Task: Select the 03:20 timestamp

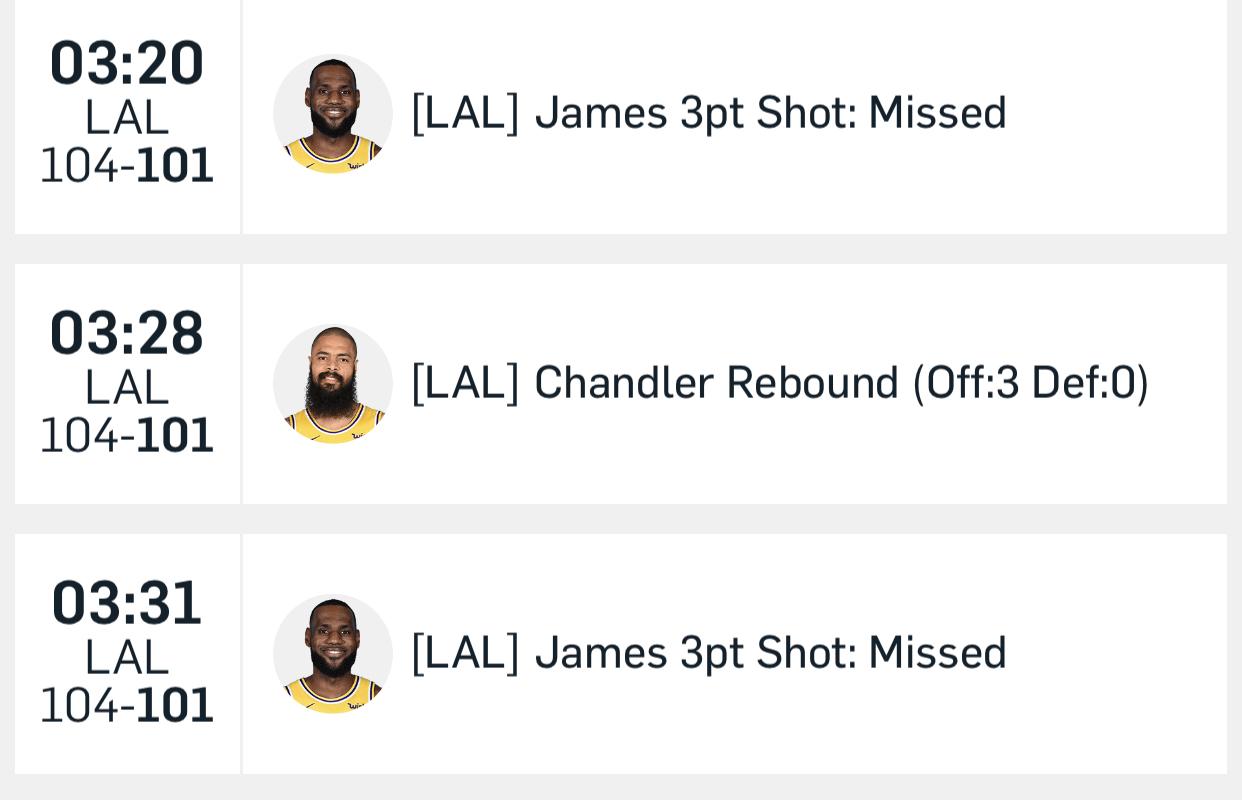Action: click(x=127, y=63)
